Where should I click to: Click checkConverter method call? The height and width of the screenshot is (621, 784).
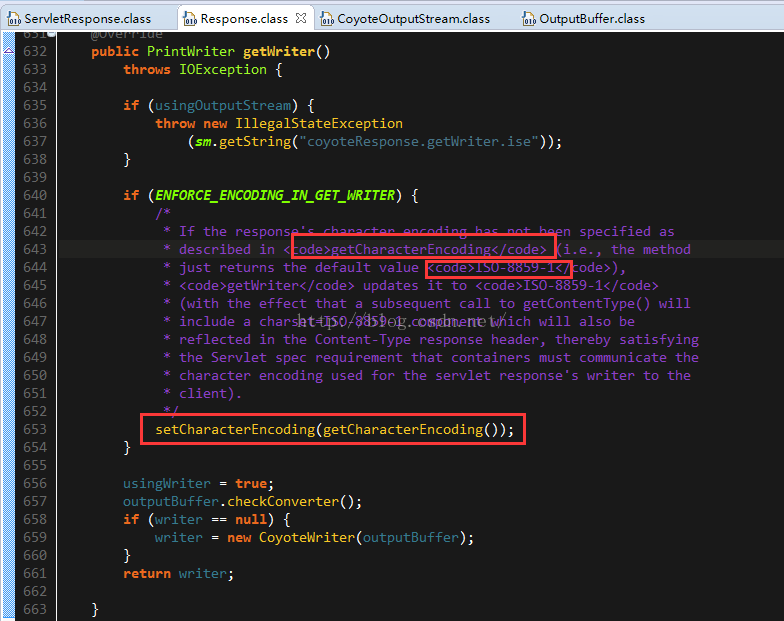(x=282, y=502)
